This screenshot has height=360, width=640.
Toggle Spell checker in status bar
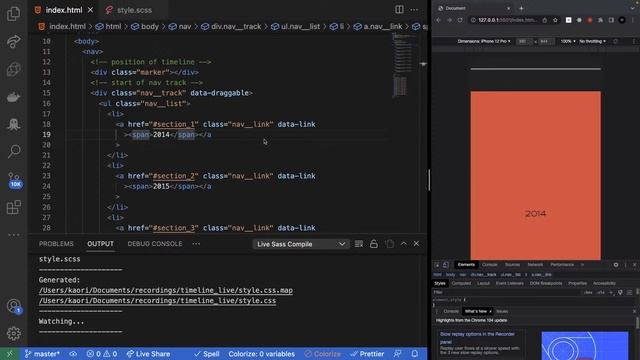[x=207, y=354]
